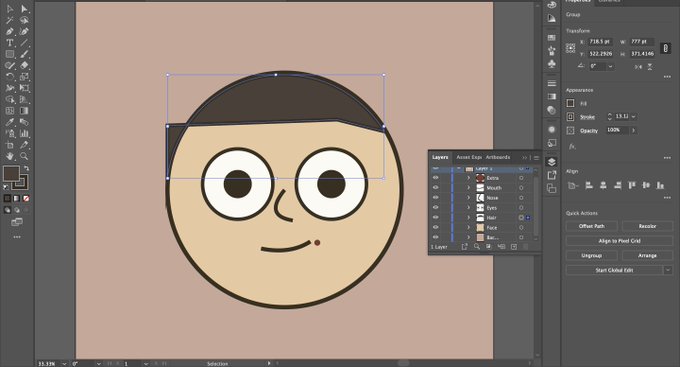Screen dimensions: 680x367
Task: Select the Line Segment tool
Action: coord(24,43)
